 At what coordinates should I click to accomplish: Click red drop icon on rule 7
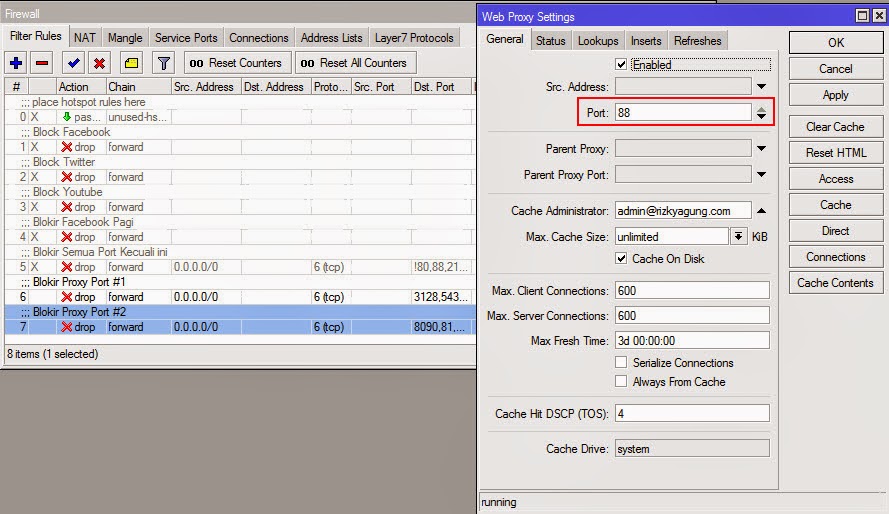[67, 327]
